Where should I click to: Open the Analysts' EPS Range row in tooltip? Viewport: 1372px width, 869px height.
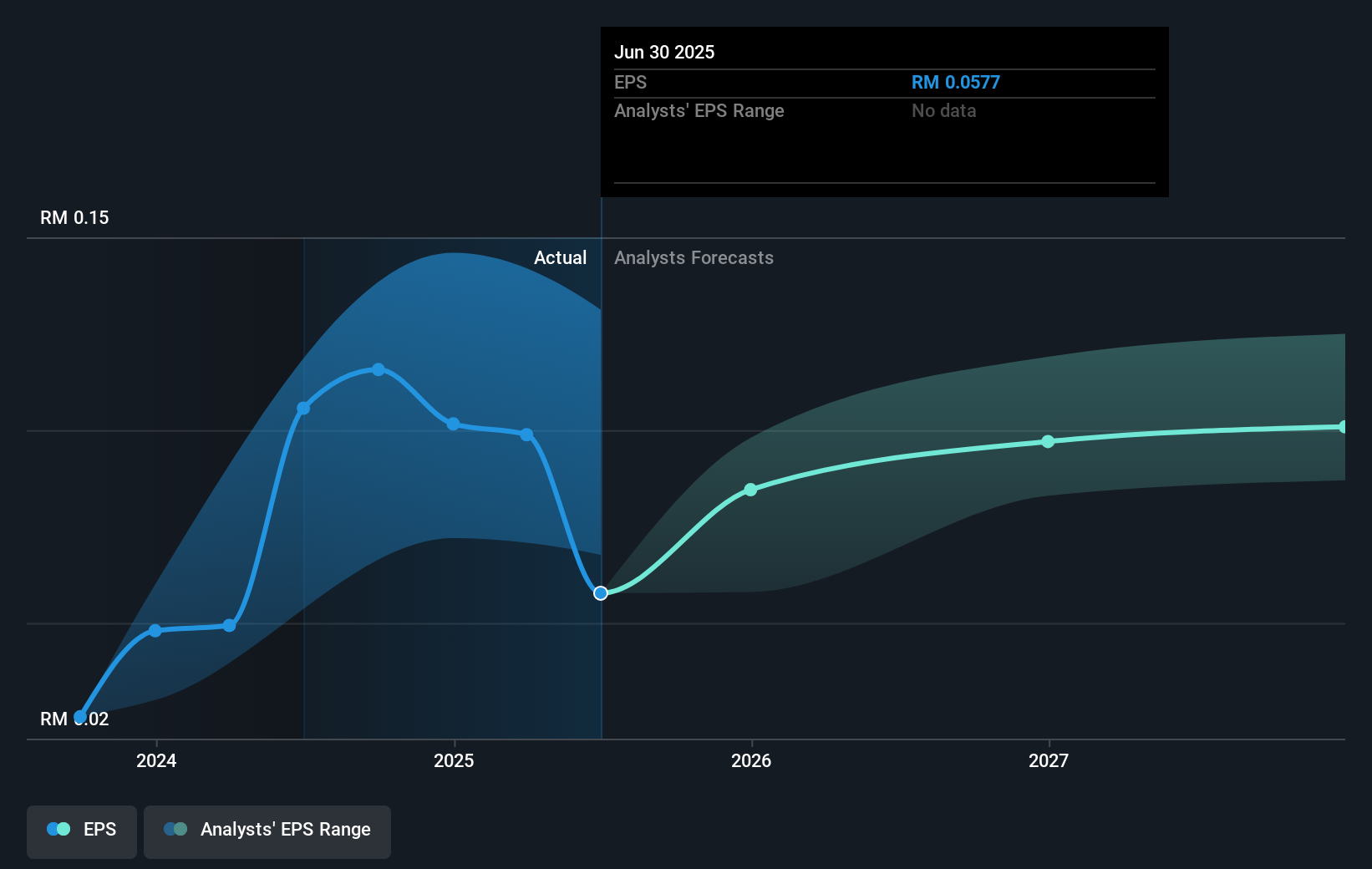[x=699, y=110]
